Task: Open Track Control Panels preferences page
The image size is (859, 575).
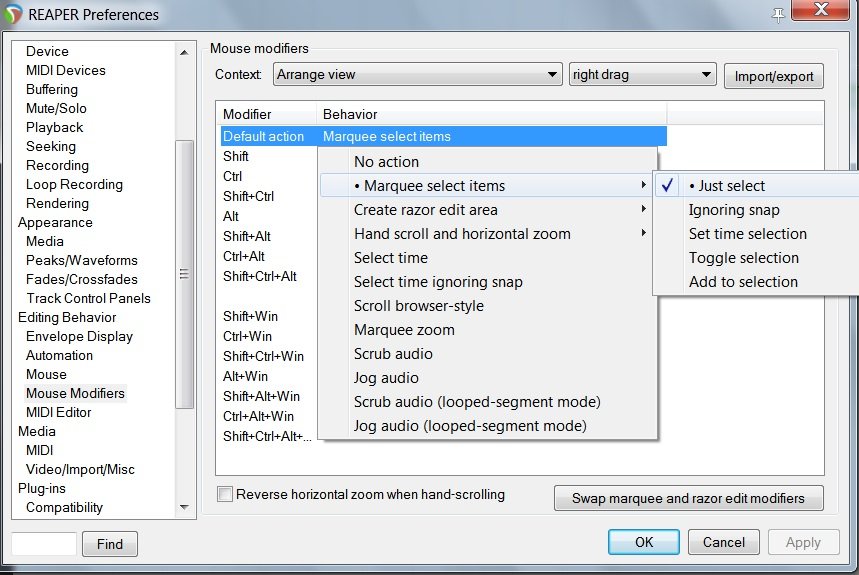Action: [88, 298]
